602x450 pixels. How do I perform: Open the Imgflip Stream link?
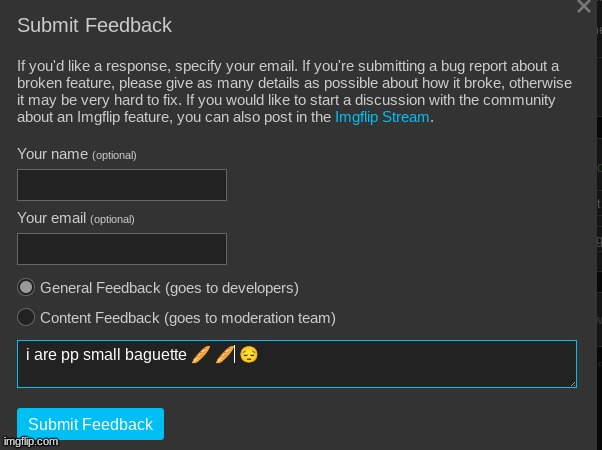(382, 117)
